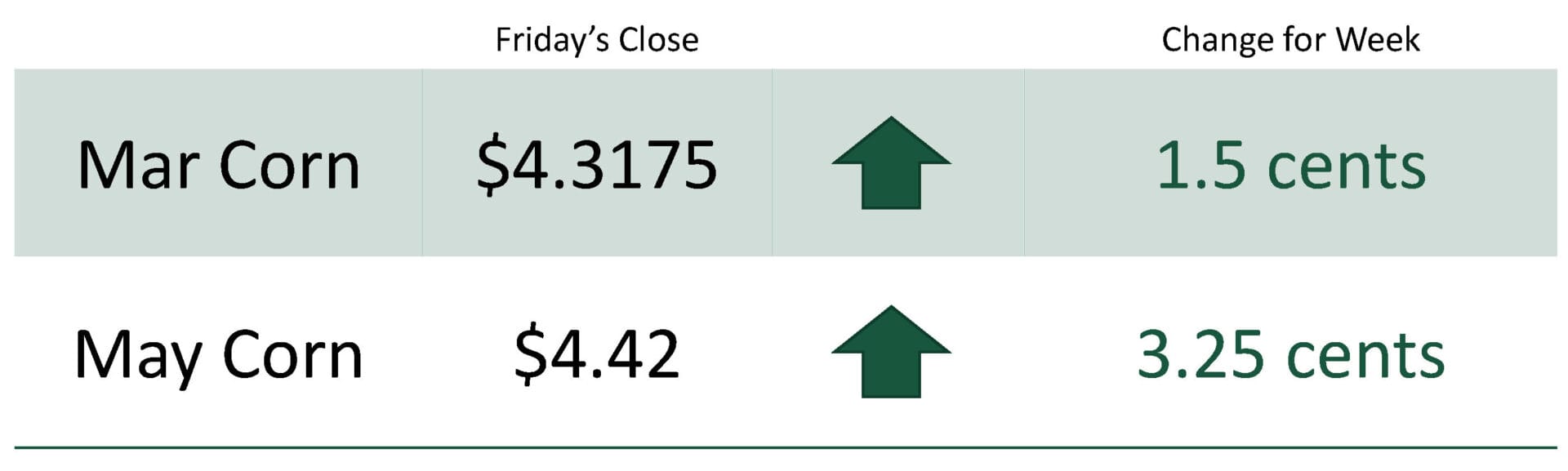The height and width of the screenshot is (471, 1568).
Task: Click the green horizontal line under the table
Action: (784, 447)
